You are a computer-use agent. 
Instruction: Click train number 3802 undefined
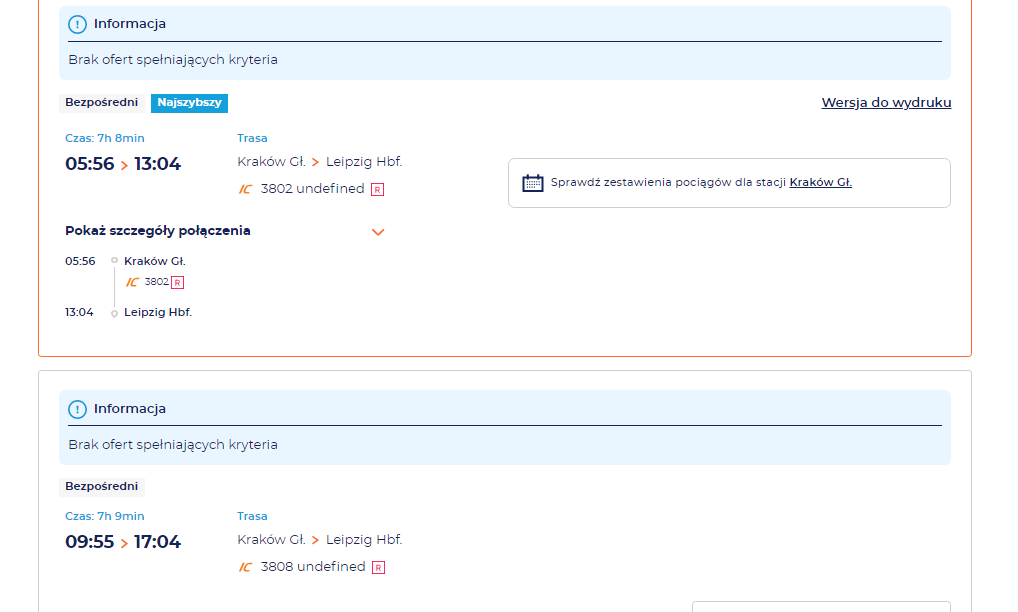[x=312, y=189]
